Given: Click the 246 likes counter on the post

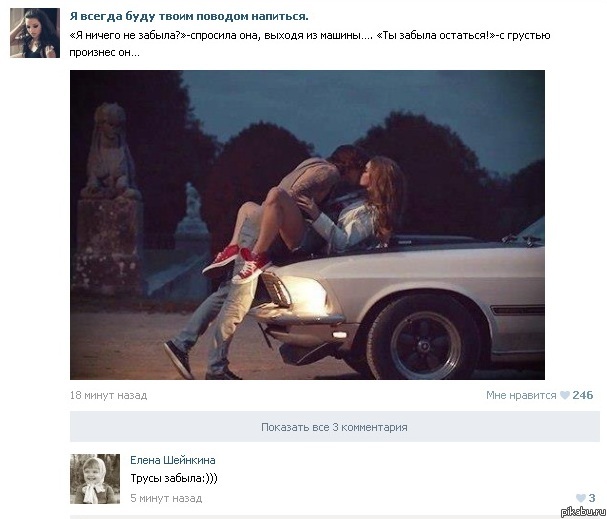Looking at the screenshot, I should tap(583, 395).
